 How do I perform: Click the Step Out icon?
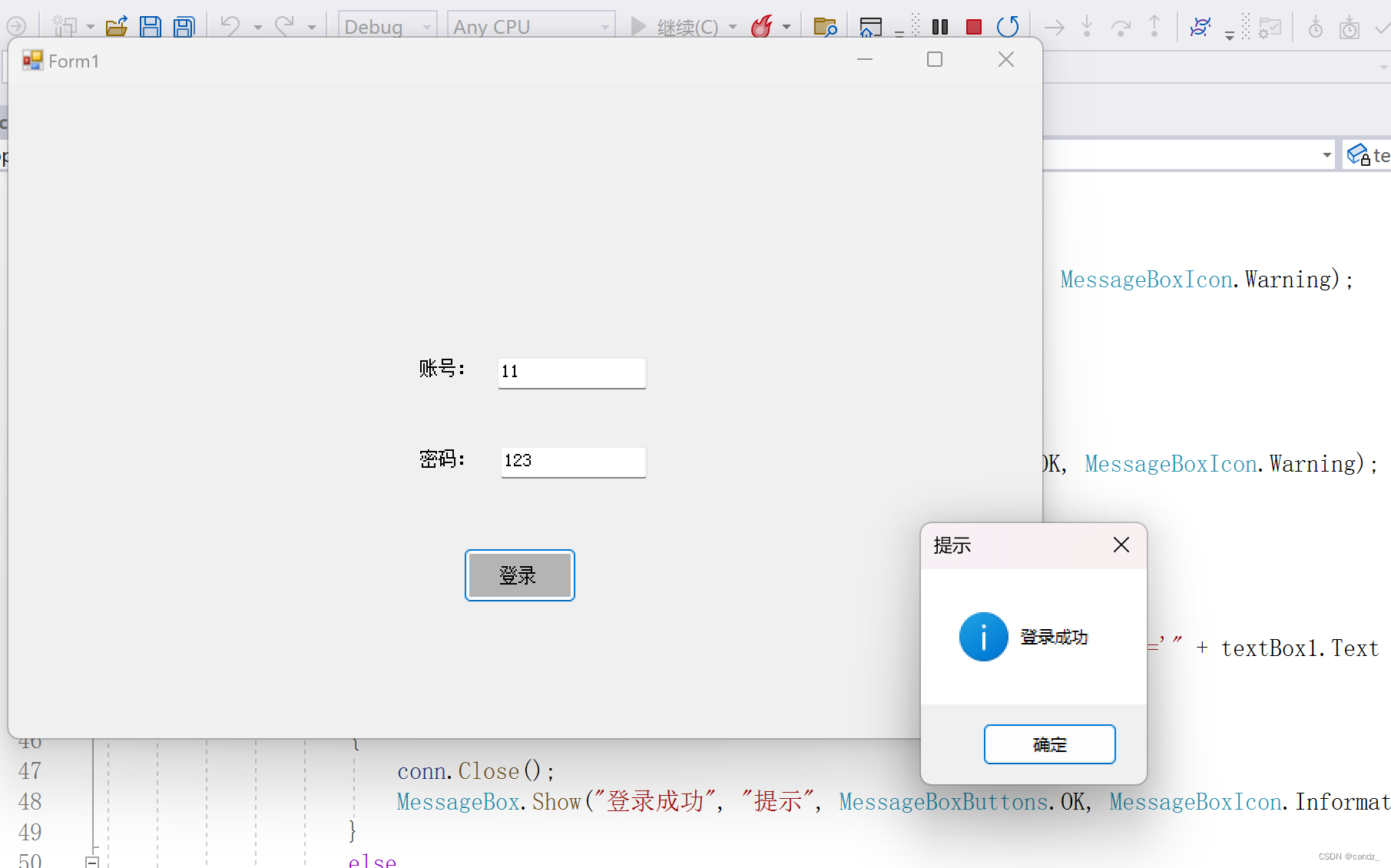coord(1154,26)
